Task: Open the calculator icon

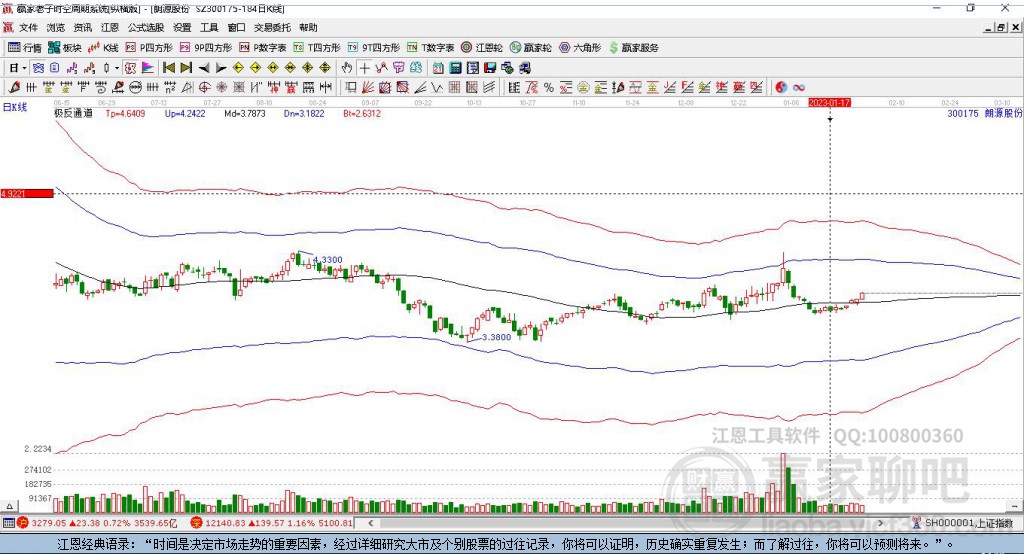Action: (x=455, y=68)
